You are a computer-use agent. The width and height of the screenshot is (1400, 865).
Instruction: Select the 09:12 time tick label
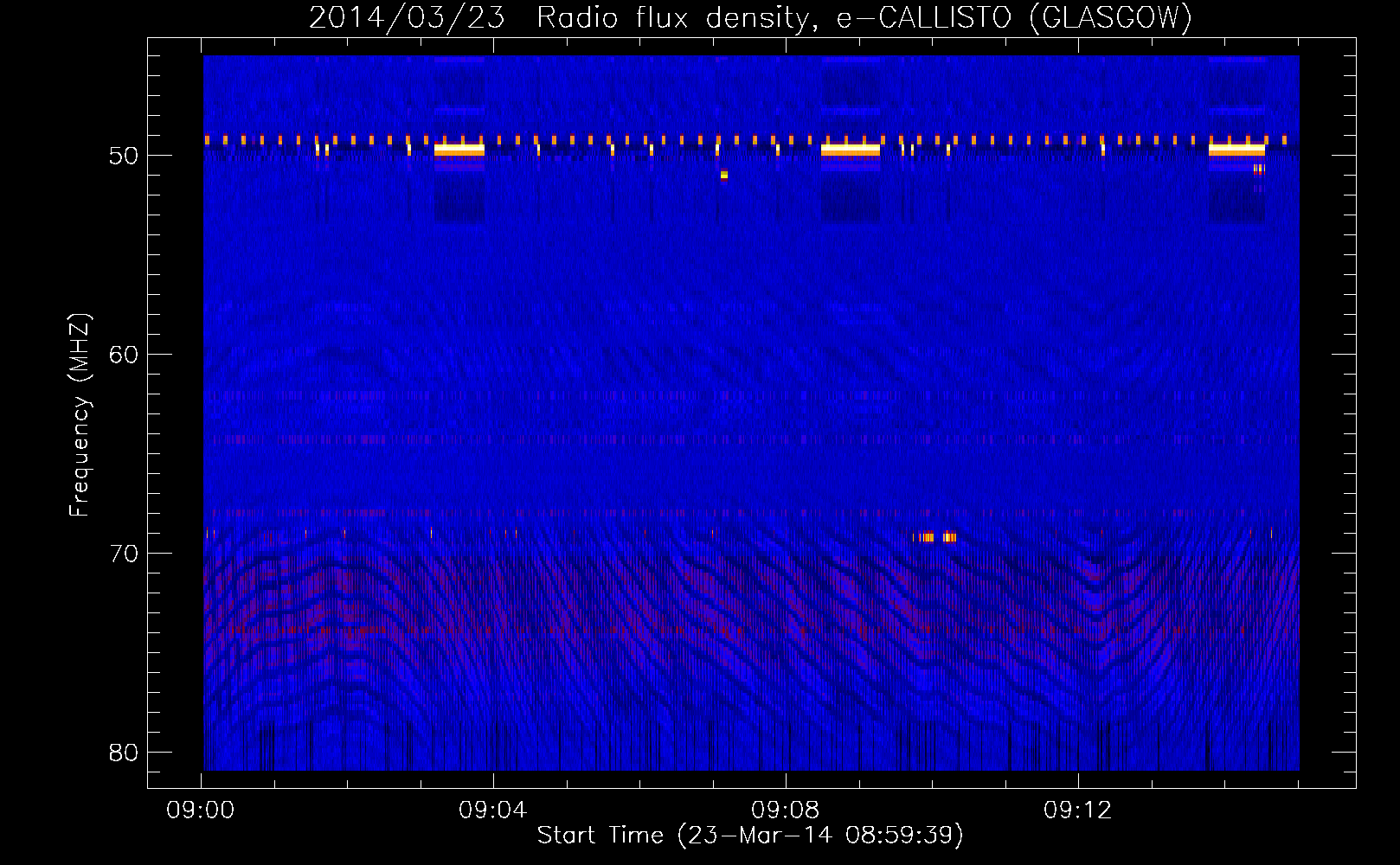point(1078,811)
